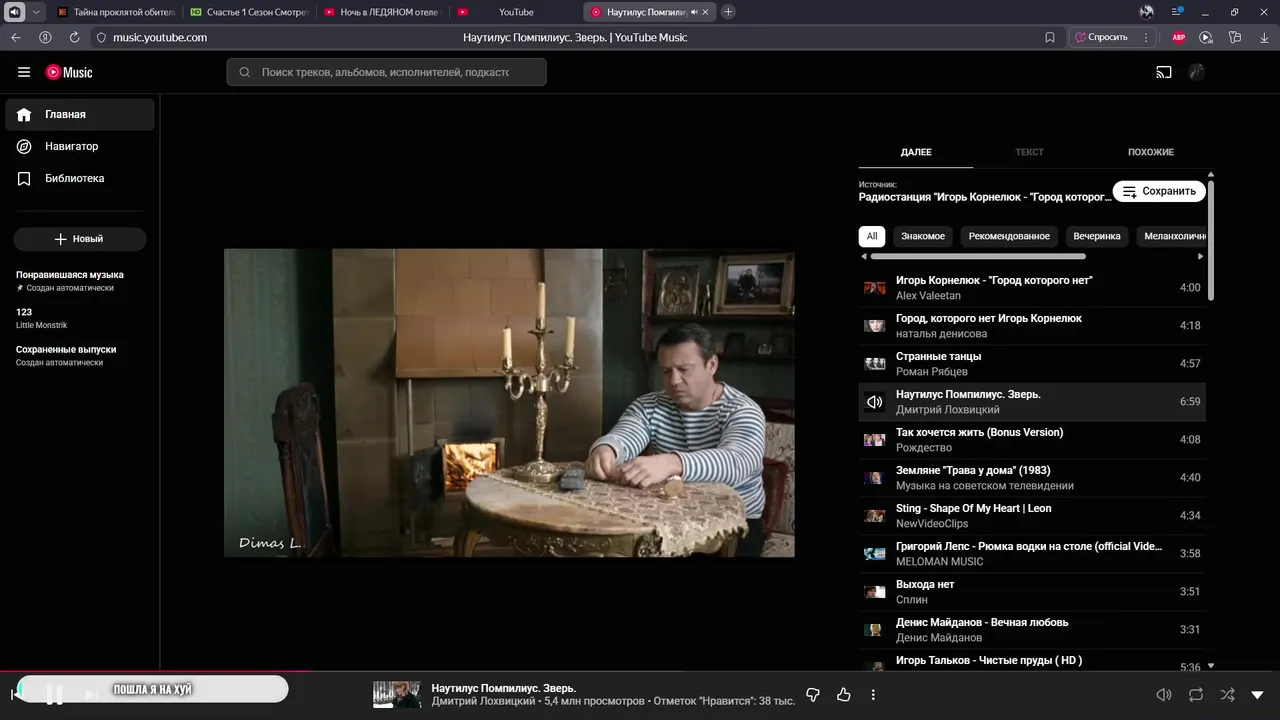Focus the music search field

tap(386, 72)
